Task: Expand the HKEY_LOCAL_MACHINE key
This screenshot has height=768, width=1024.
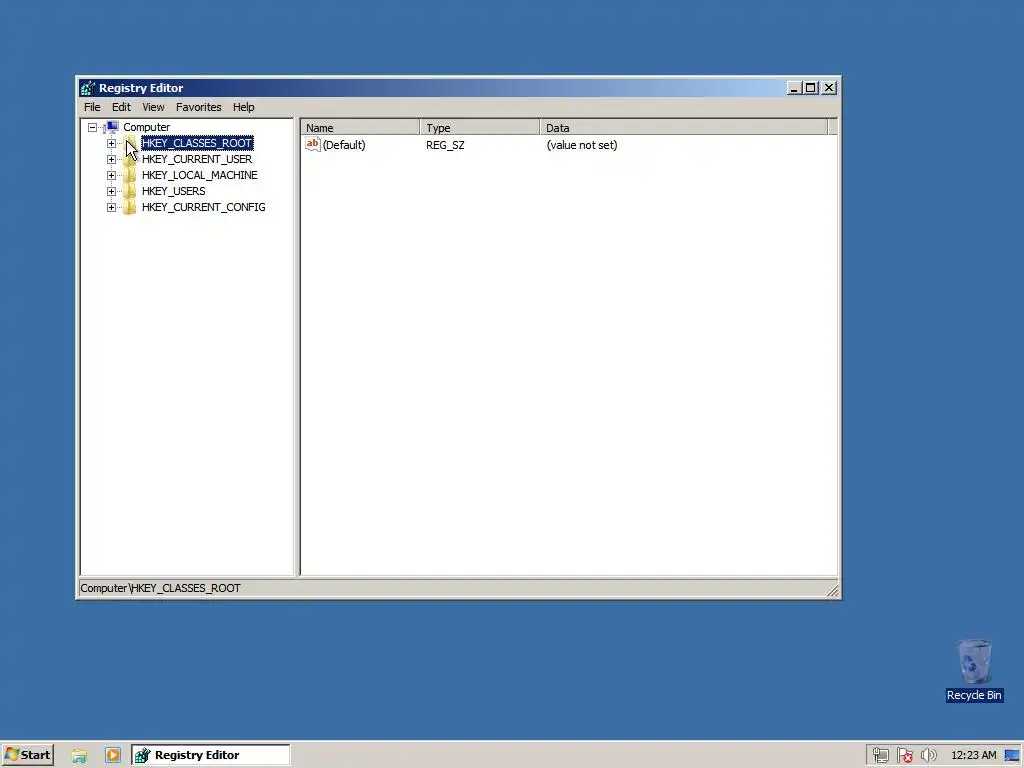Action: [x=111, y=175]
